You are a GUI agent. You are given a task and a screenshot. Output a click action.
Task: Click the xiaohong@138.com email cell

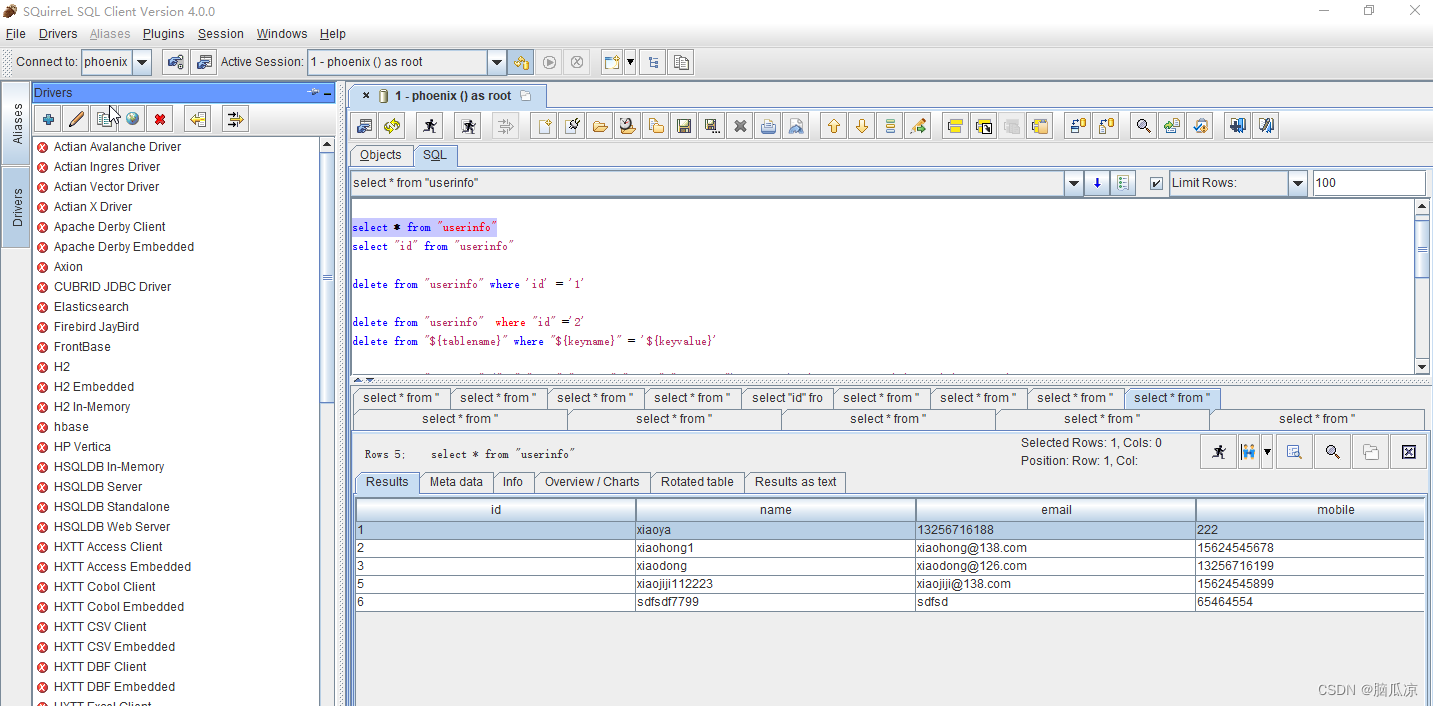tap(1055, 548)
